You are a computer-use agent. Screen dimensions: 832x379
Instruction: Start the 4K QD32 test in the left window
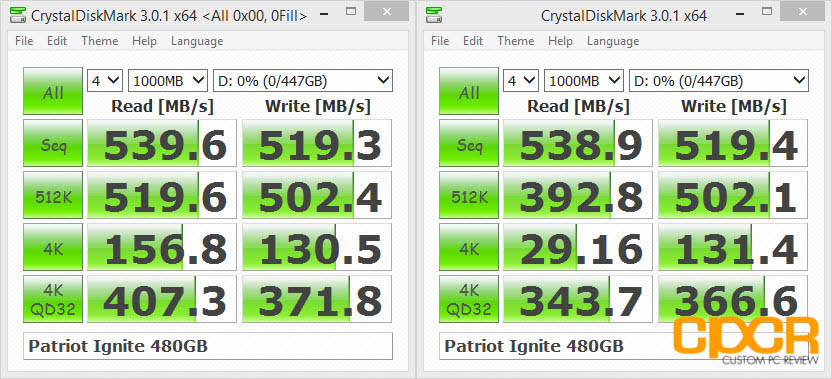tap(53, 299)
